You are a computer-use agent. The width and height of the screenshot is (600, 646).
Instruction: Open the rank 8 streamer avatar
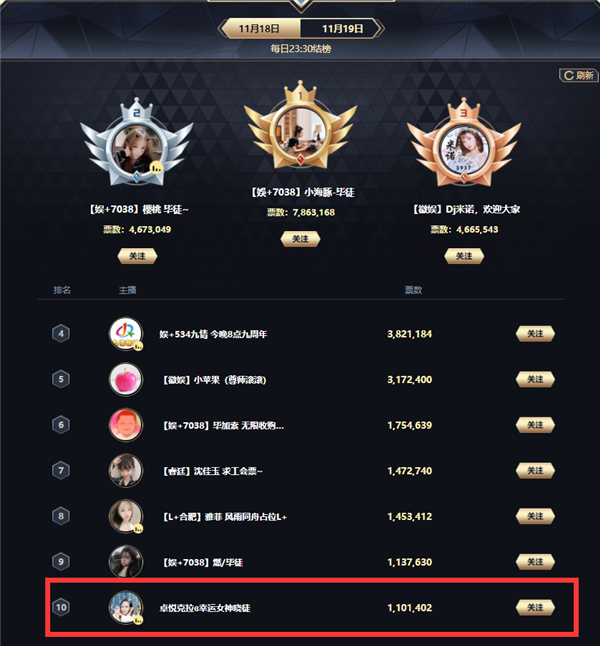point(126,516)
